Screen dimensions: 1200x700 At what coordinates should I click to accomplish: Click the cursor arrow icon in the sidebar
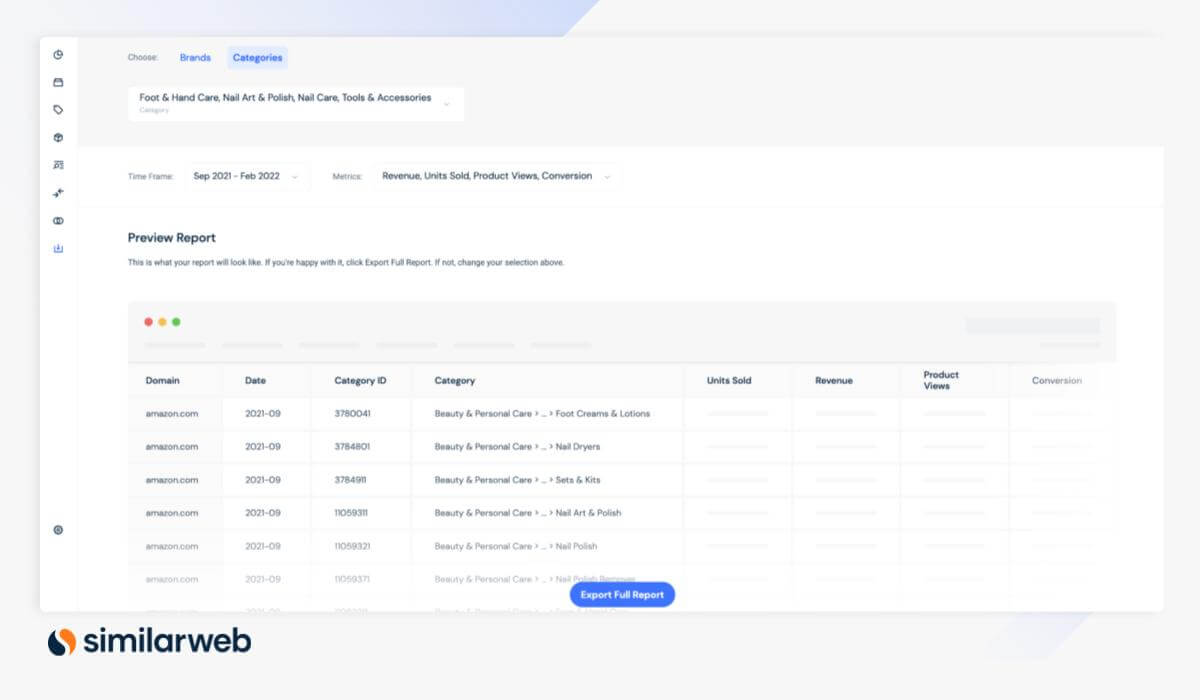click(x=57, y=192)
